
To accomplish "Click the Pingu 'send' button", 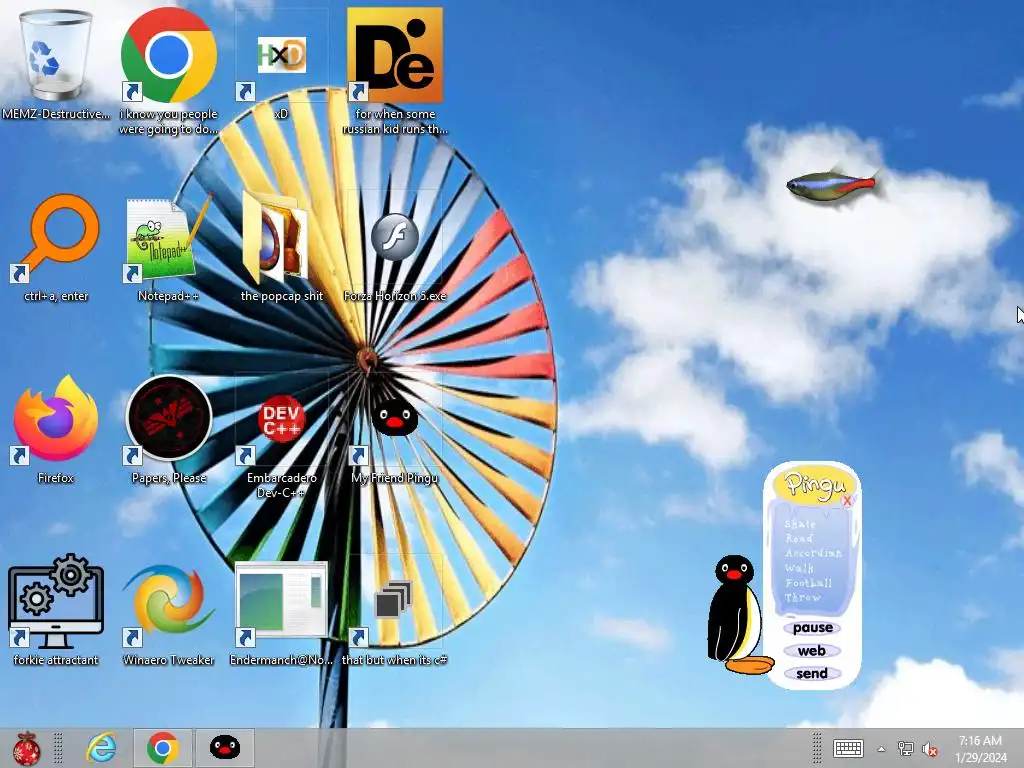I will click(812, 673).
